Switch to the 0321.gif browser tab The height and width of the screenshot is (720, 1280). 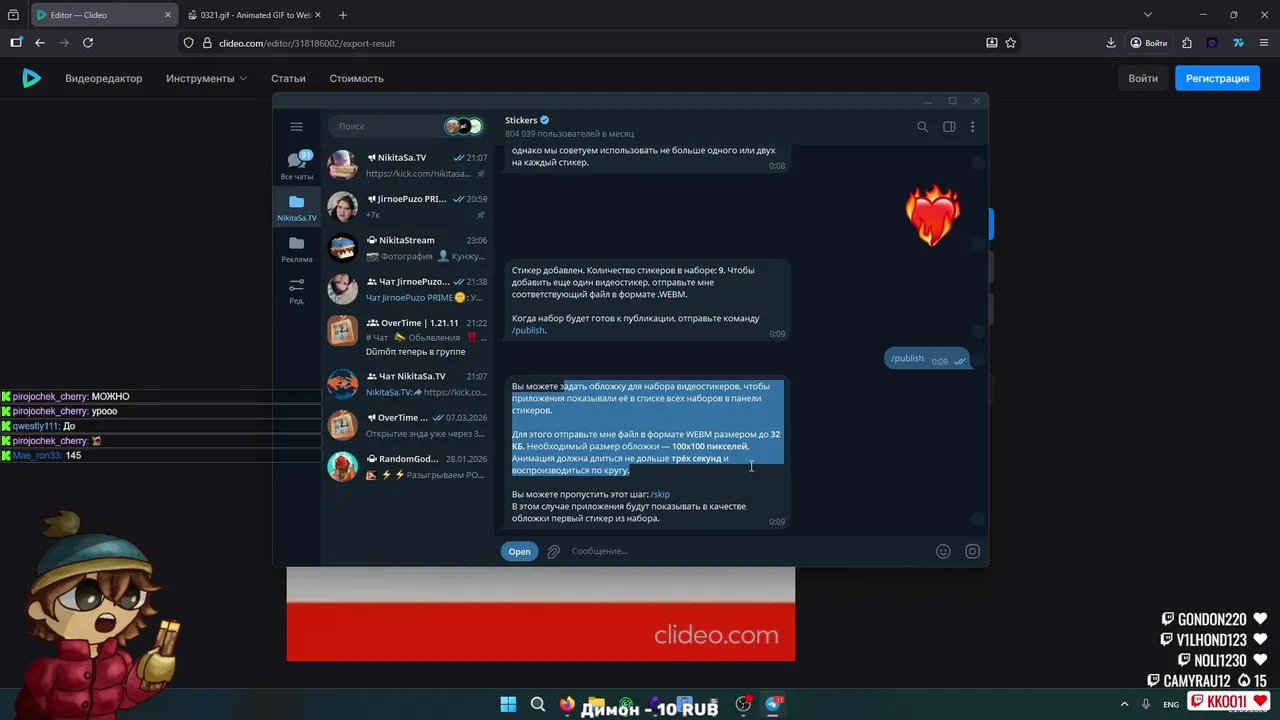coord(253,15)
